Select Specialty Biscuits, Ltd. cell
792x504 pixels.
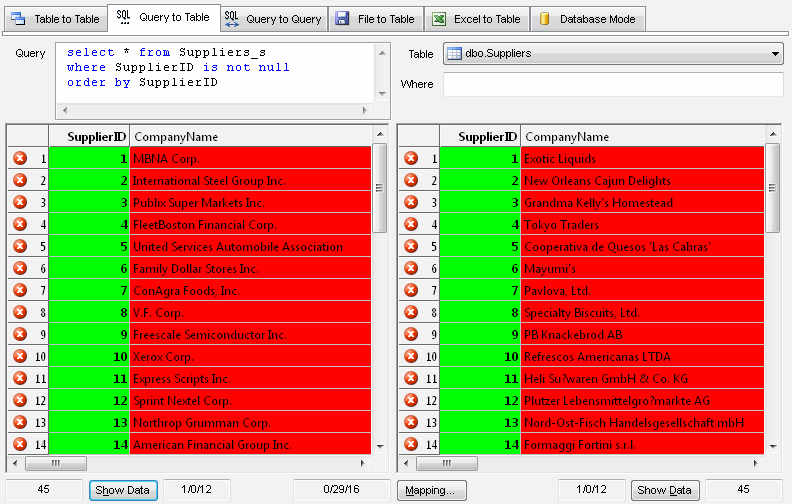[642, 313]
